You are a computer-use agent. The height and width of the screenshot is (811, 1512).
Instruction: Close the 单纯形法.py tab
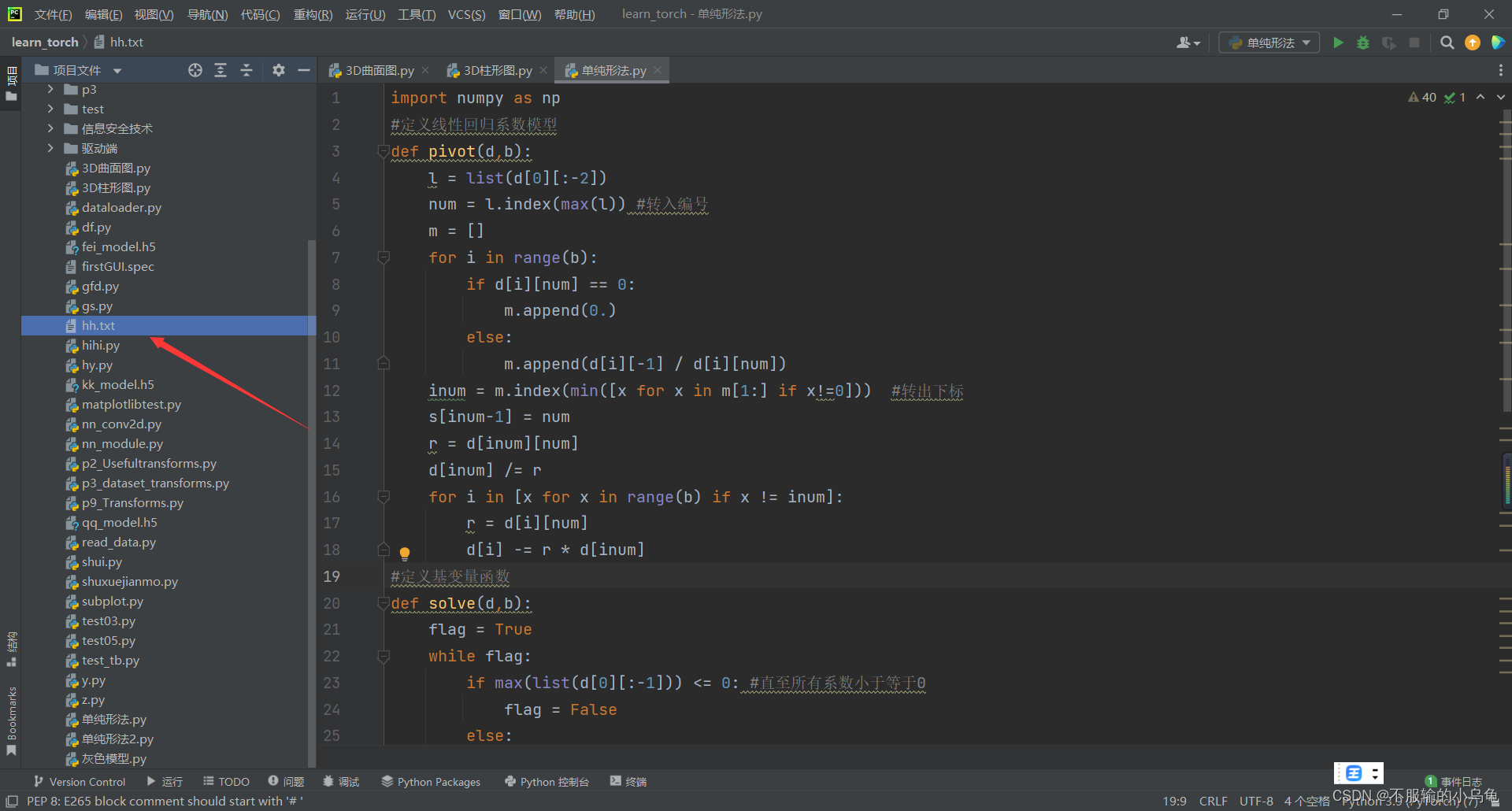[658, 70]
